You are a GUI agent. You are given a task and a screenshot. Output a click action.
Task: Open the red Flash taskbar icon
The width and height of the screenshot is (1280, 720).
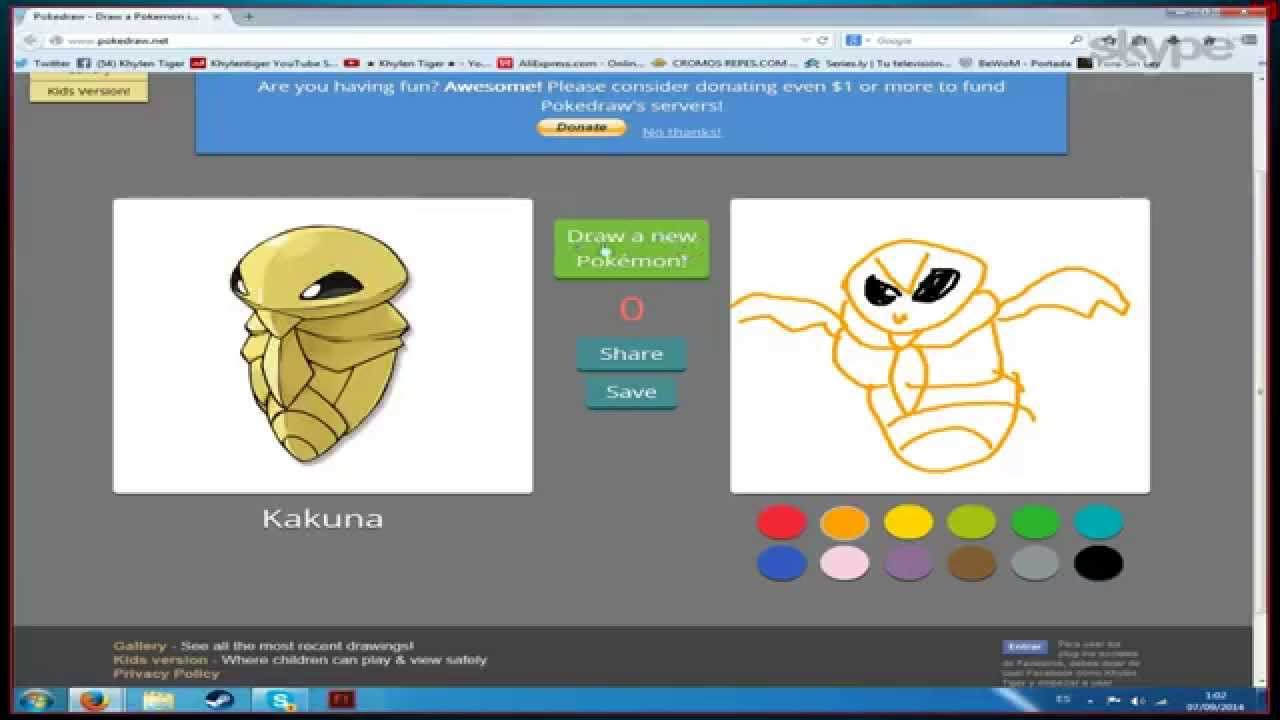[343, 700]
